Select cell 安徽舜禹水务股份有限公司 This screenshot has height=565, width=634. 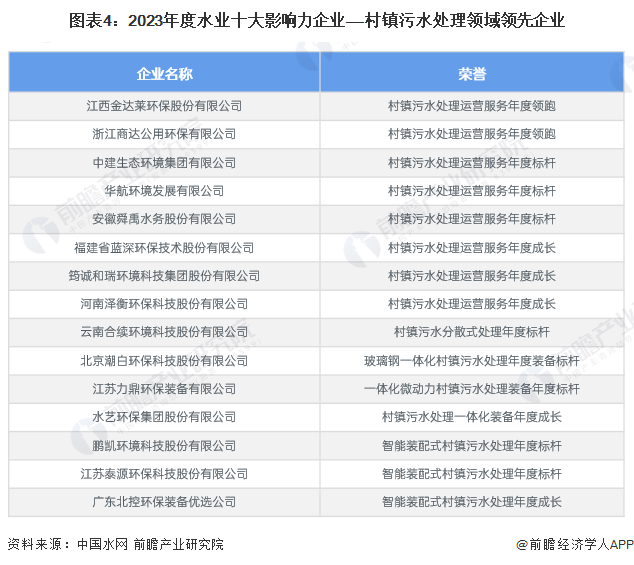(164, 219)
